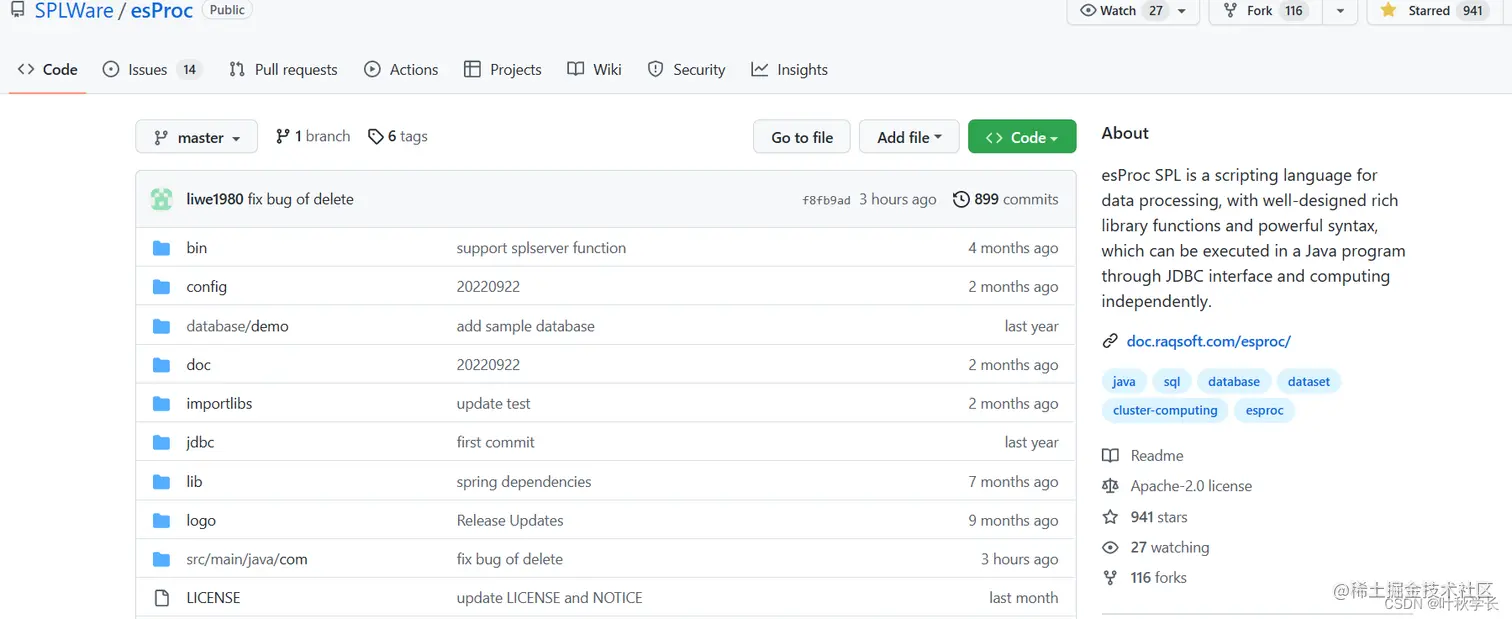
Task: Open commit hash f8fb9ad
Action: (826, 200)
